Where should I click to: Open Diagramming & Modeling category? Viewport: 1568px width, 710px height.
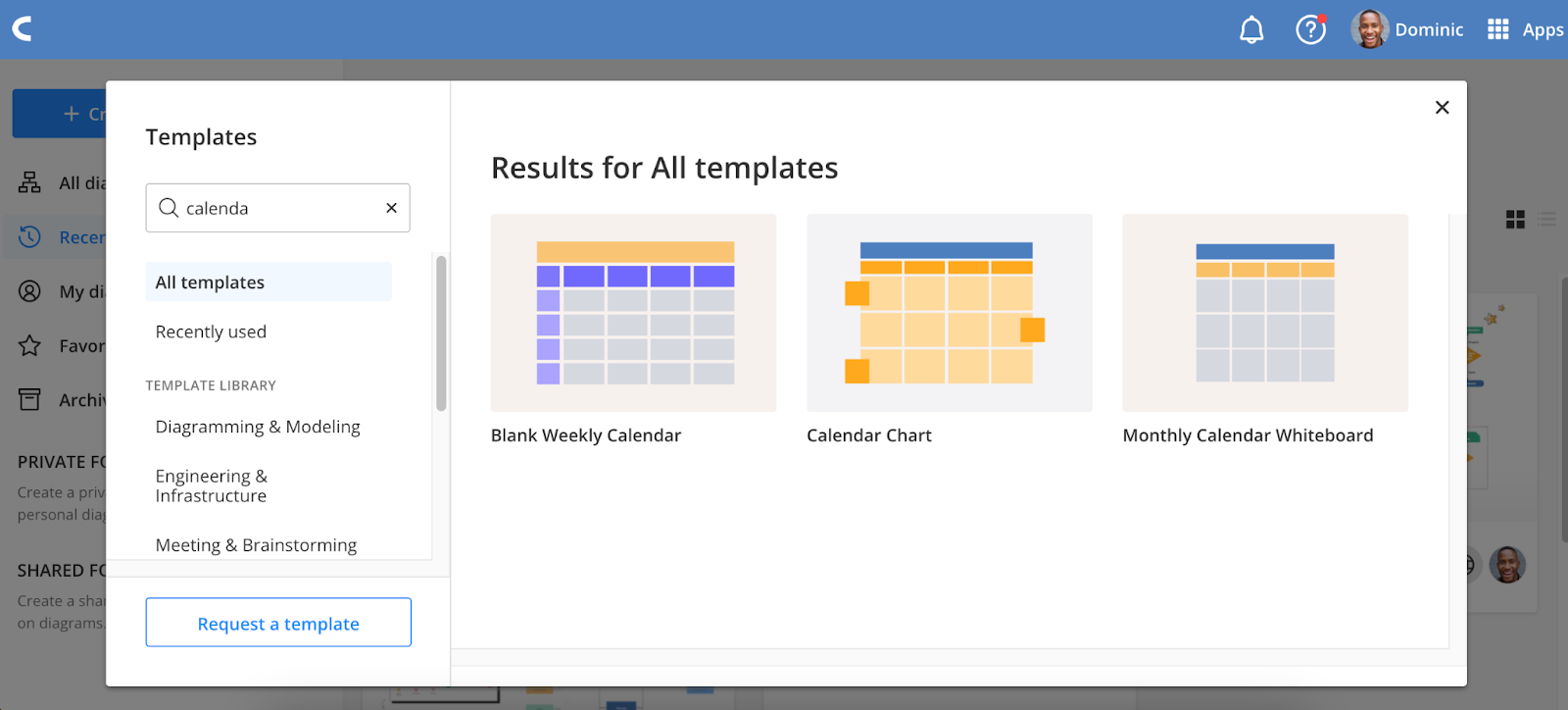coord(258,427)
